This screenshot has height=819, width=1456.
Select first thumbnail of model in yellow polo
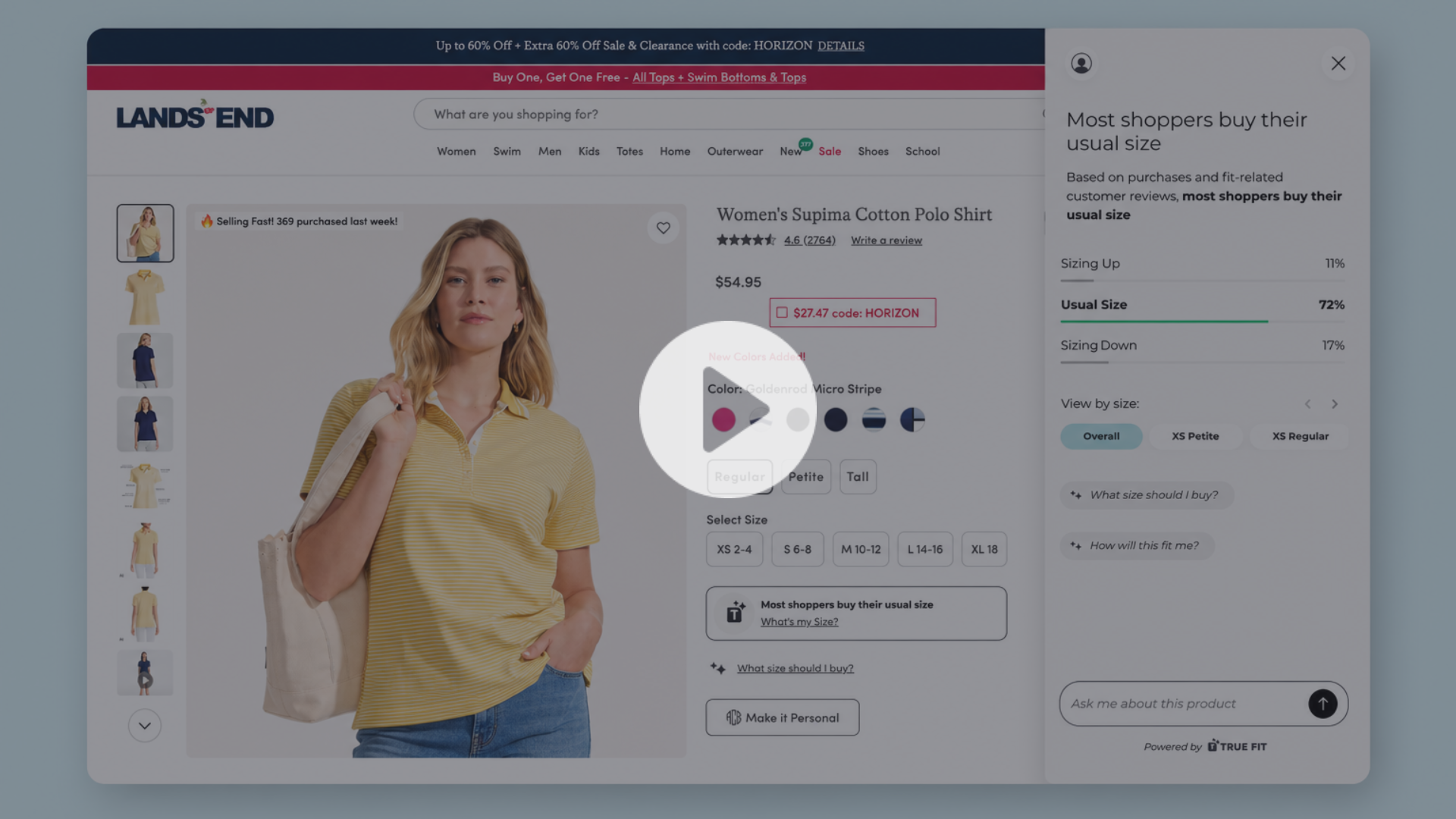(x=145, y=233)
